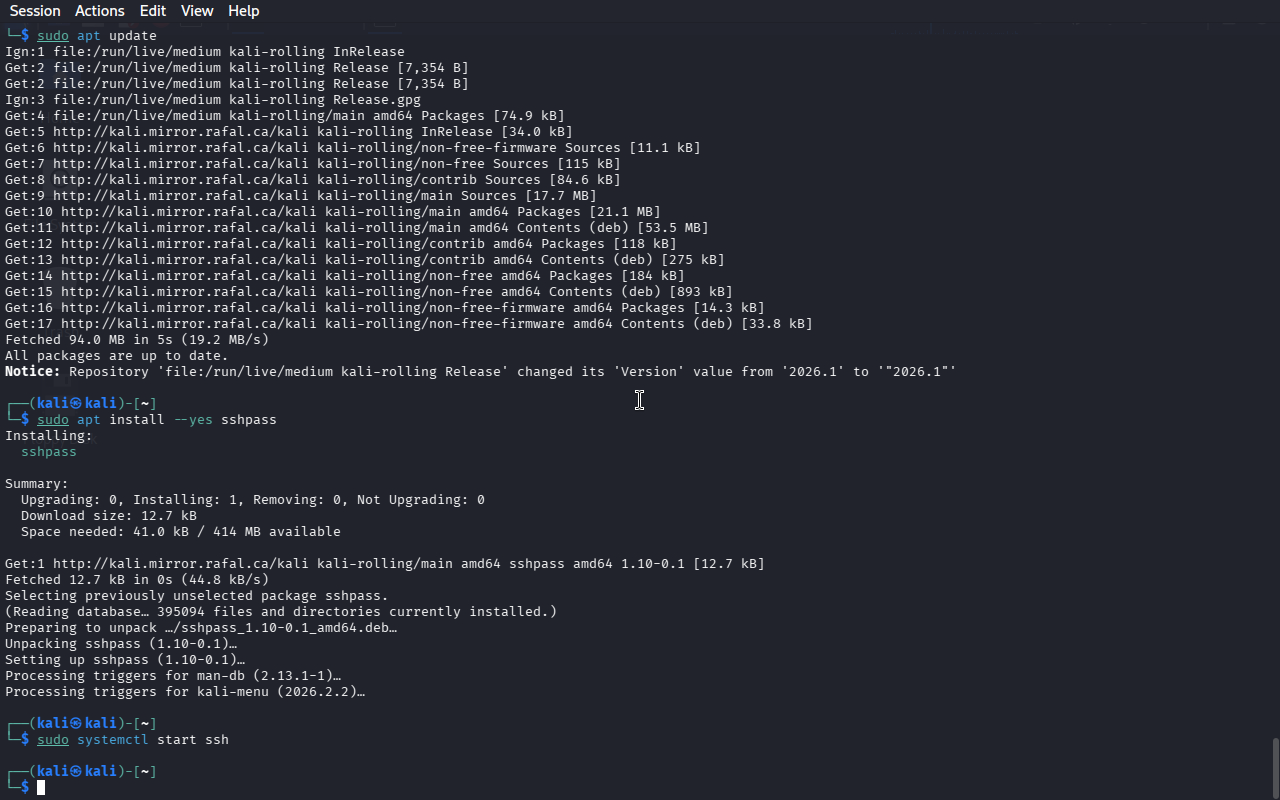Screen dimensions: 1280x800
Task: Click the --yes flag in the install command
Action: click(x=193, y=420)
